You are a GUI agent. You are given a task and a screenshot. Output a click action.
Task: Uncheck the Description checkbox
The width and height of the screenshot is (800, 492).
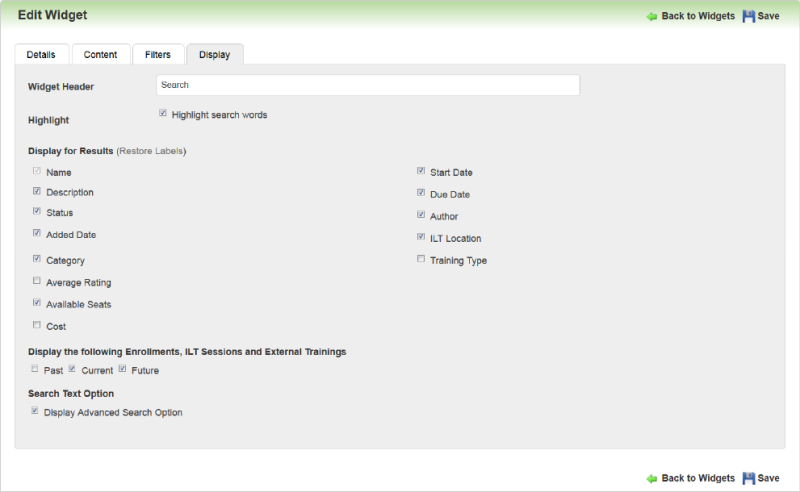pyautogui.click(x=37, y=191)
